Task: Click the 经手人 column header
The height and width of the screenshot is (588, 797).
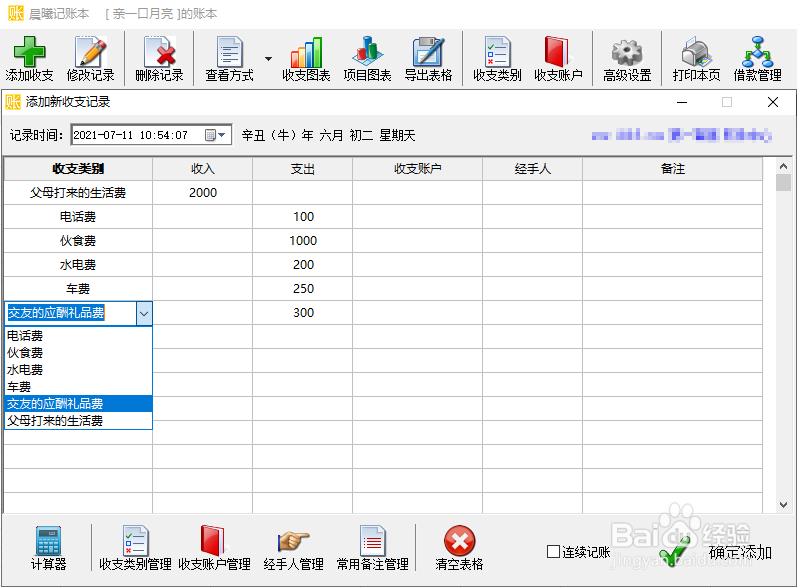Action: point(532,169)
